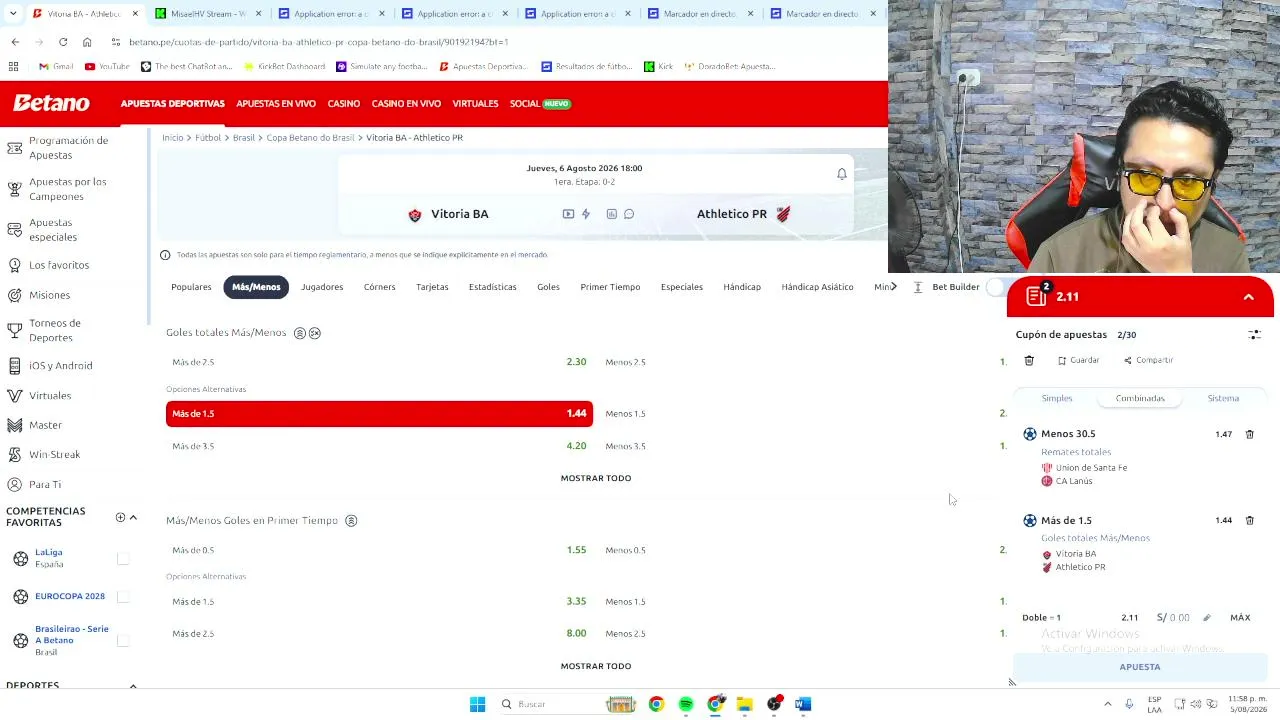Image resolution: width=1280 pixels, height=720 pixels.
Task: Click the pencil icon to edit stake
Action: (1207, 618)
